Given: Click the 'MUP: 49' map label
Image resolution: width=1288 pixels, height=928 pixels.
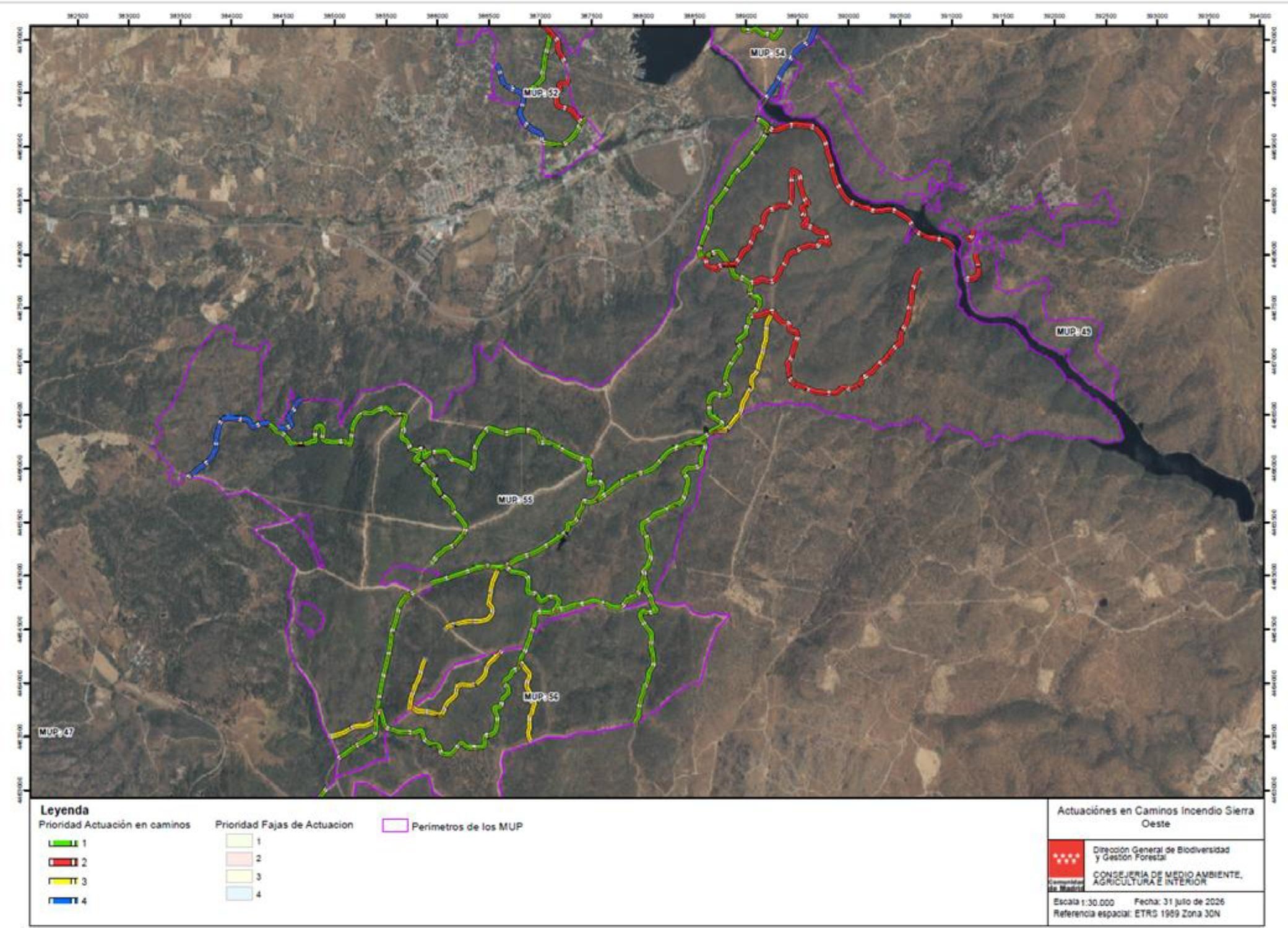Looking at the screenshot, I should click(x=1073, y=332).
